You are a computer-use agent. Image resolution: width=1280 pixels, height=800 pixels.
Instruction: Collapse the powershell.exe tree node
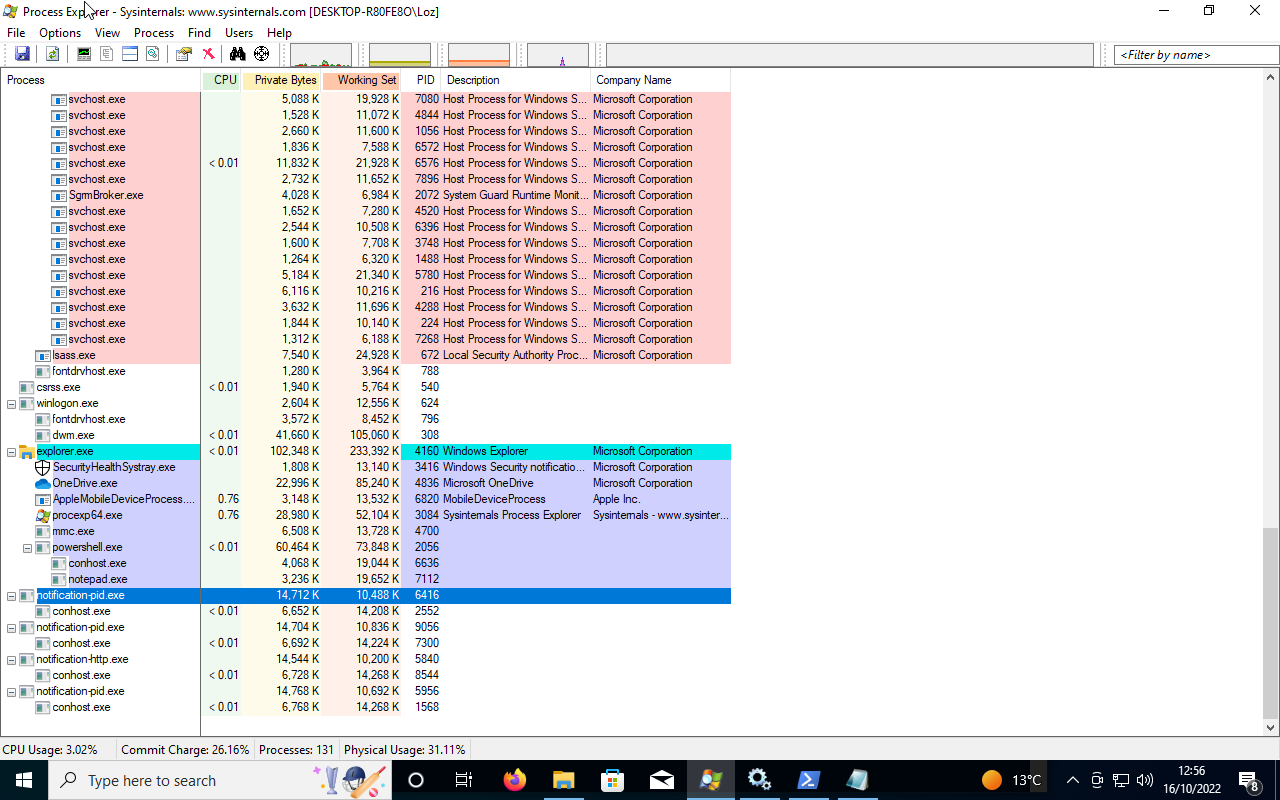pos(27,547)
